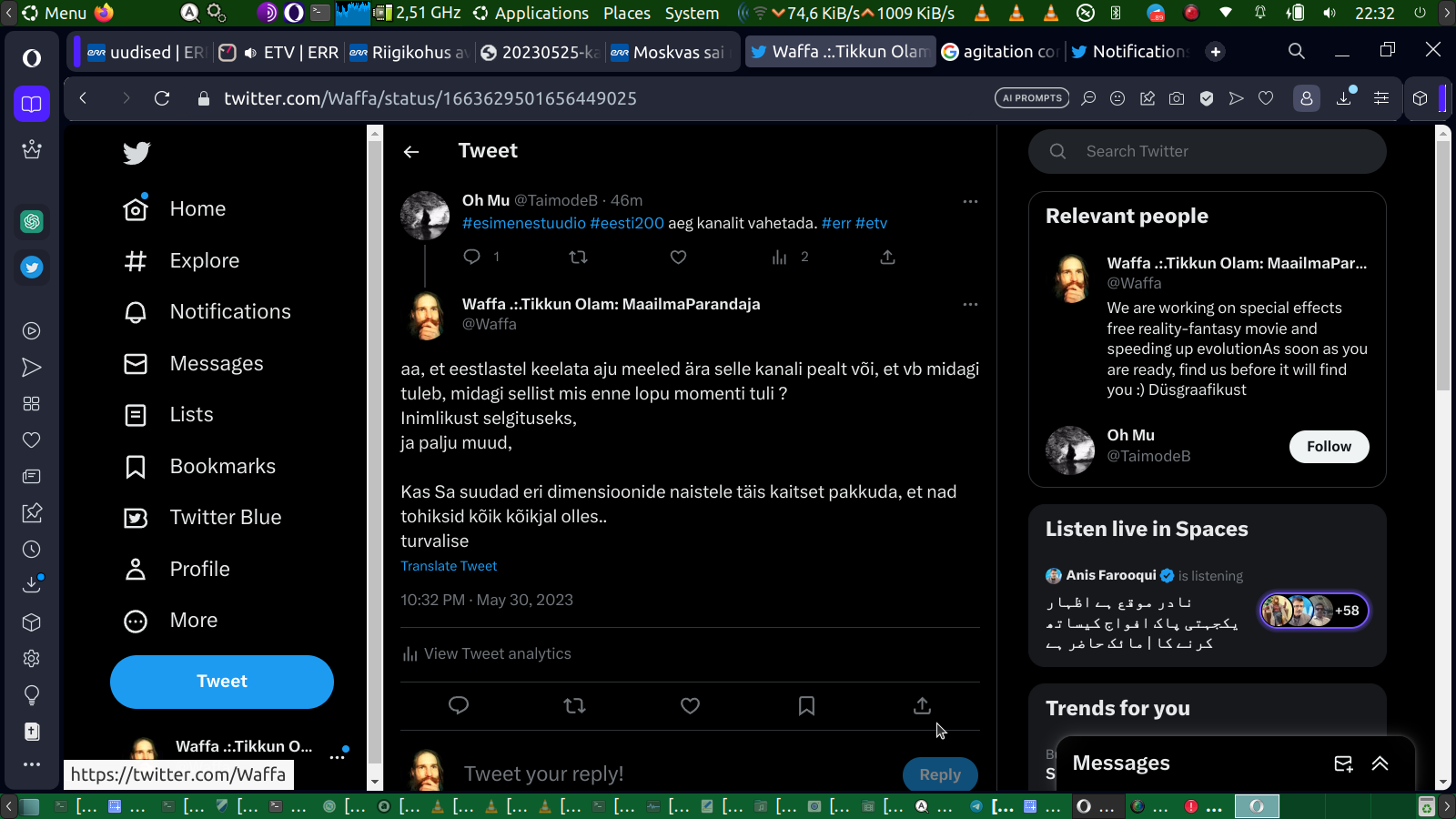Follow Oh Mu in Relevant people
Screen dimensions: 1456x819
pyautogui.click(x=1329, y=446)
